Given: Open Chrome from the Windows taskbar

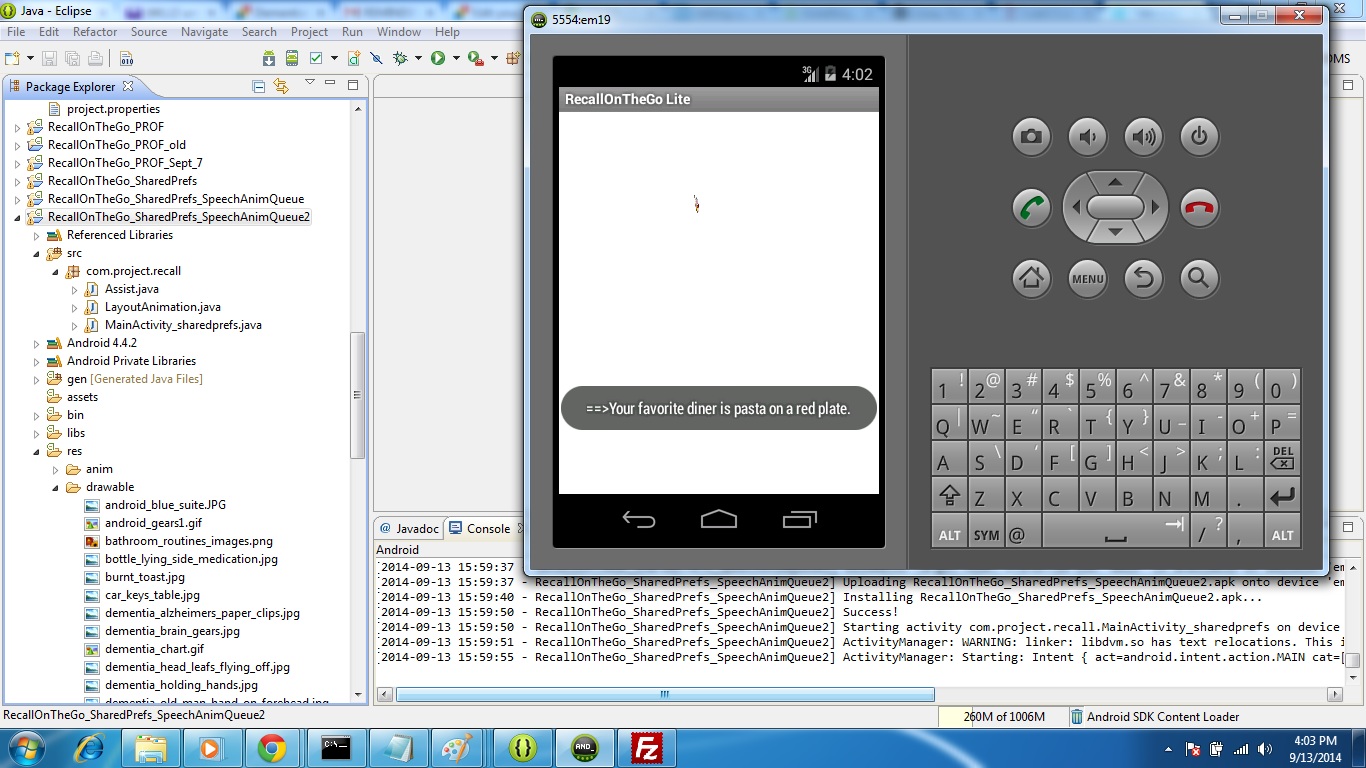Looking at the screenshot, I should (x=272, y=748).
